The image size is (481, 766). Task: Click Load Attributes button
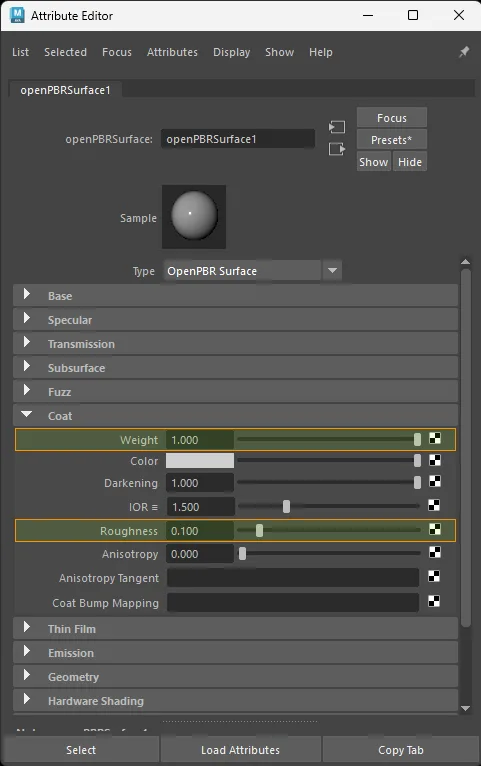(240, 749)
